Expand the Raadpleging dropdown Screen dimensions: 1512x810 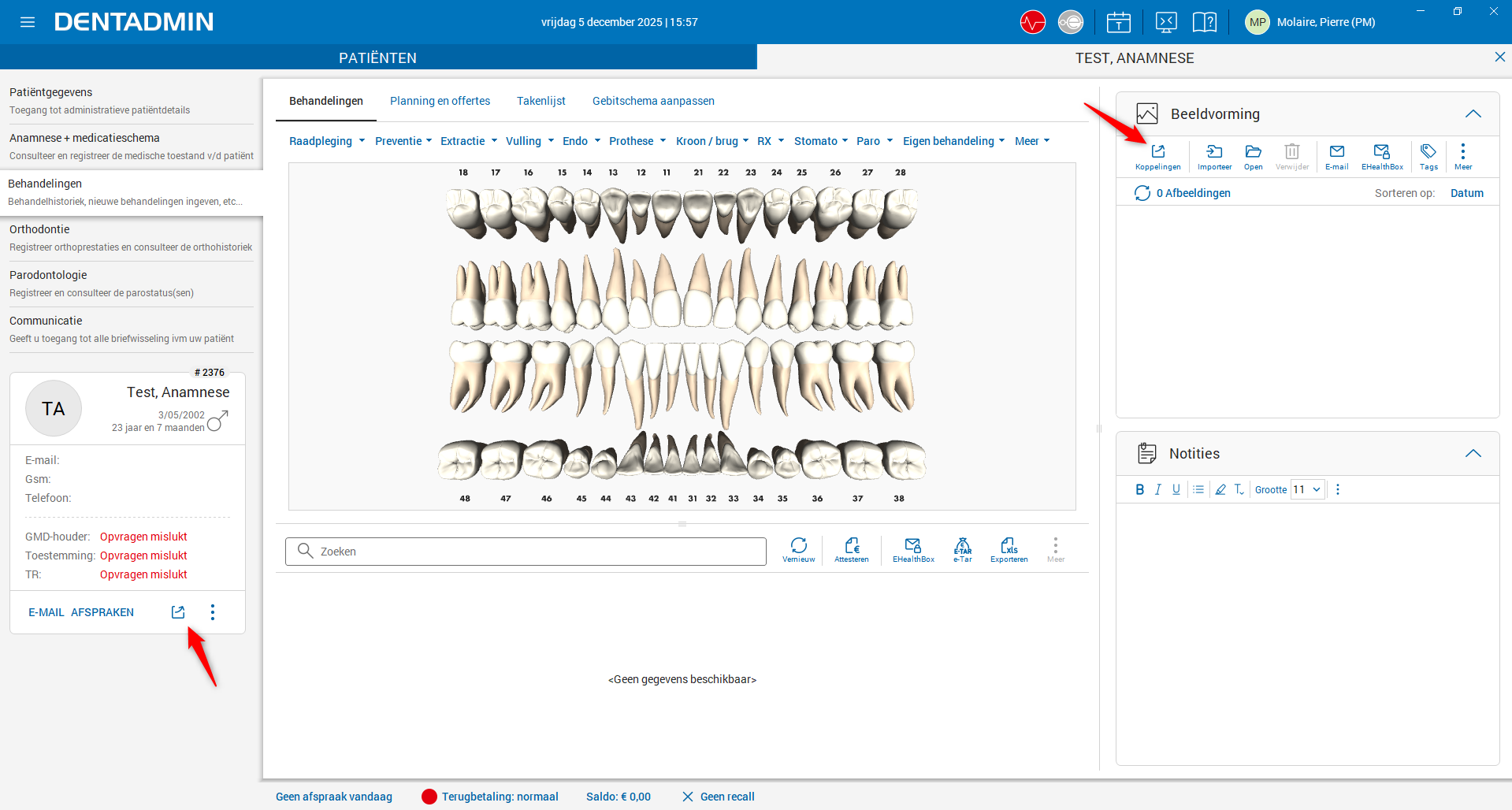click(x=327, y=141)
